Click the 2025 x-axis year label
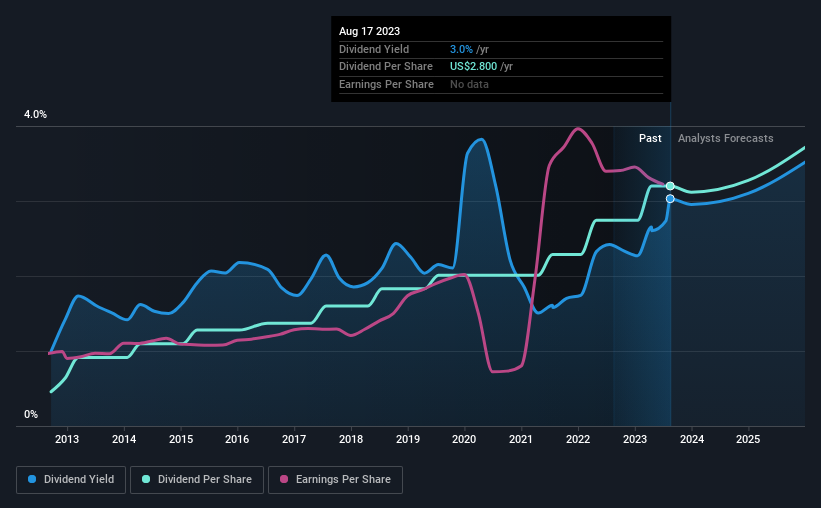 tap(748, 439)
